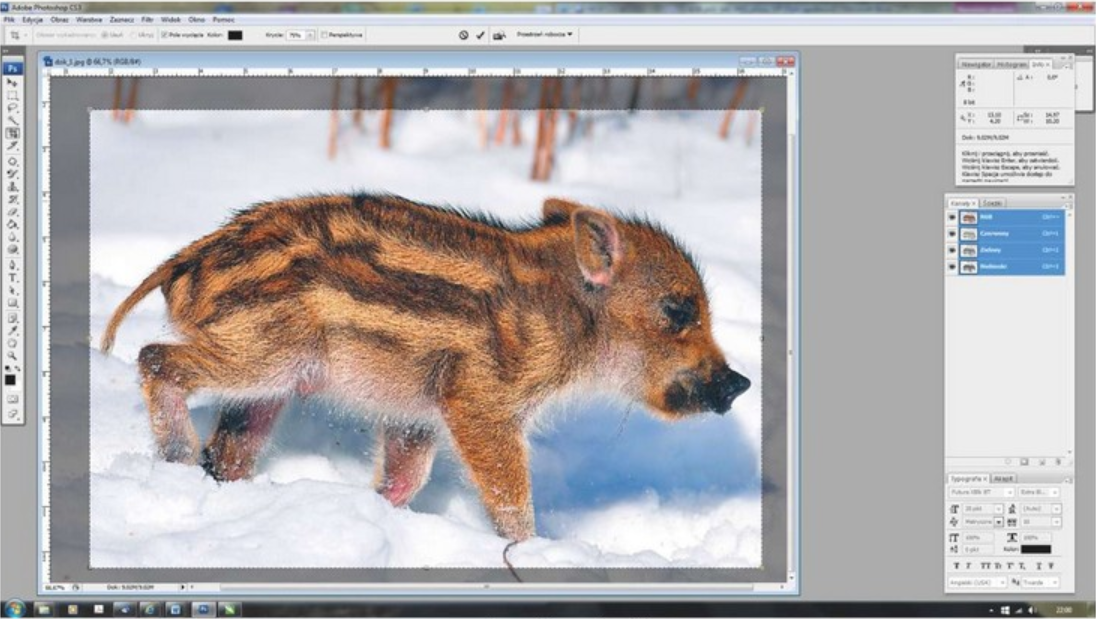Click the crop shield Kolor swatch
Viewport: 1096px width, 619px height.
point(235,35)
